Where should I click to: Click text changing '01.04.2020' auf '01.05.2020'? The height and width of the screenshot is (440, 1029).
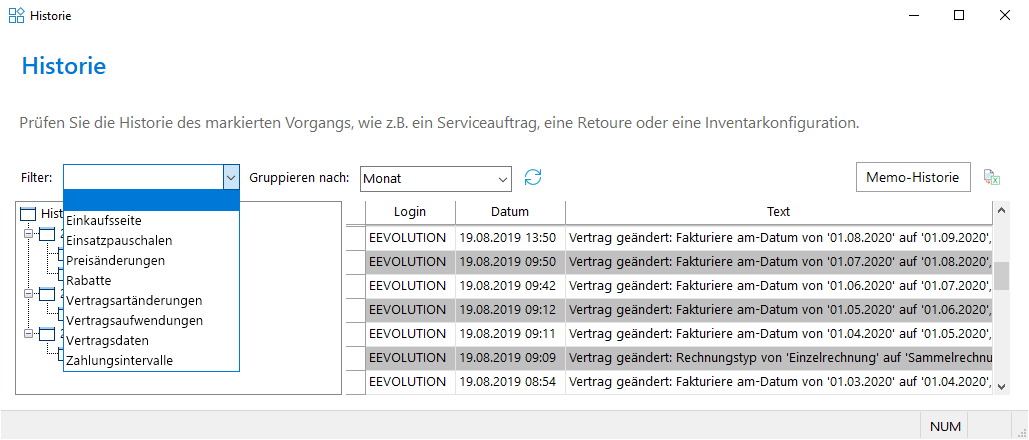click(779, 334)
